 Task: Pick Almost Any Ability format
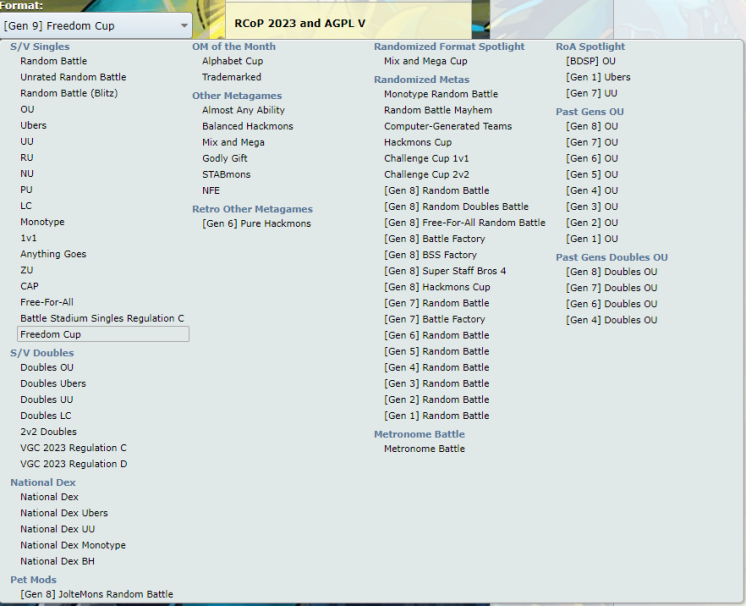(243, 110)
